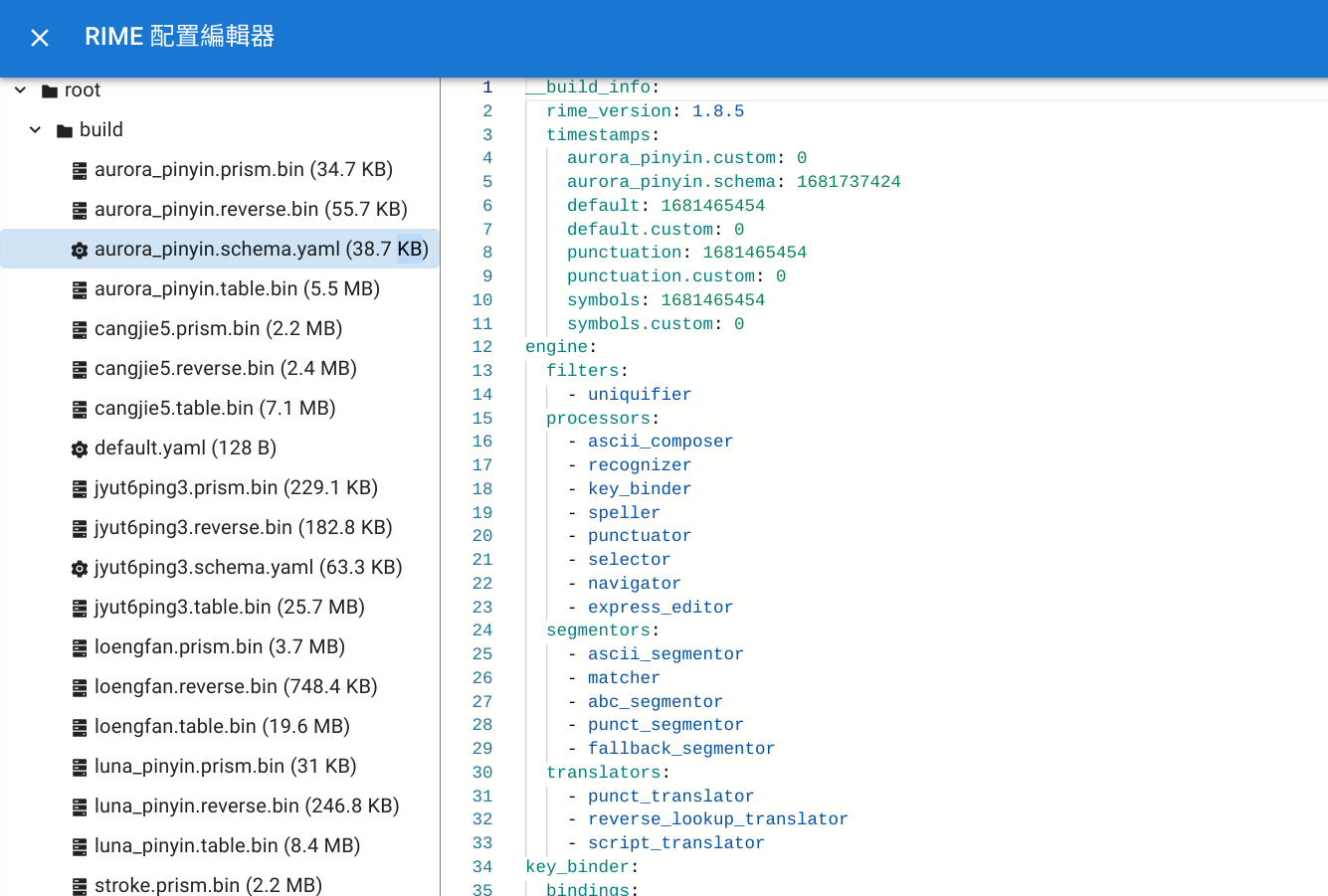Click the jyut6ping3.schema.yaml gear icon
The height and width of the screenshot is (896, 1328).
pos(80,569)
